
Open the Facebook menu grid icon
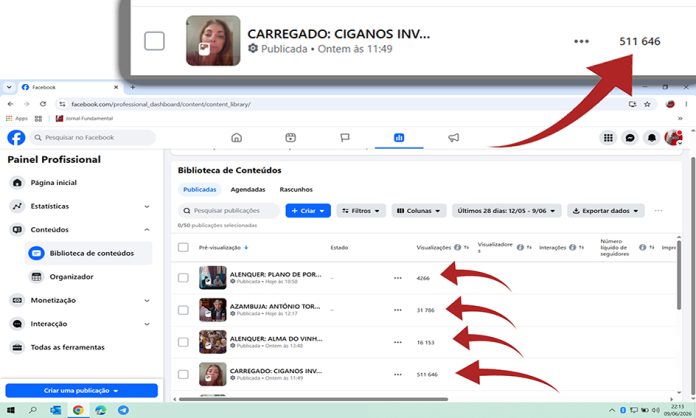pyautogui.click(x=608, y=138)
